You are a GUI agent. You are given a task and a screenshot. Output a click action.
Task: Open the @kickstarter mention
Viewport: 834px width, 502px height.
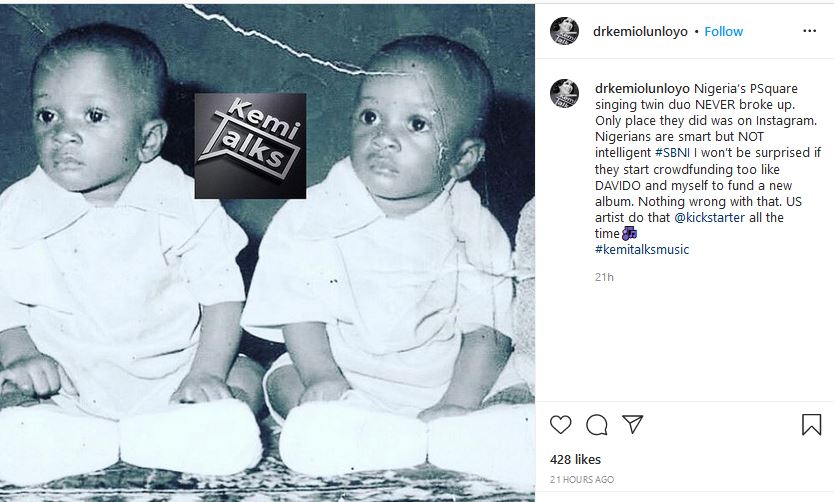coord(710,217)
